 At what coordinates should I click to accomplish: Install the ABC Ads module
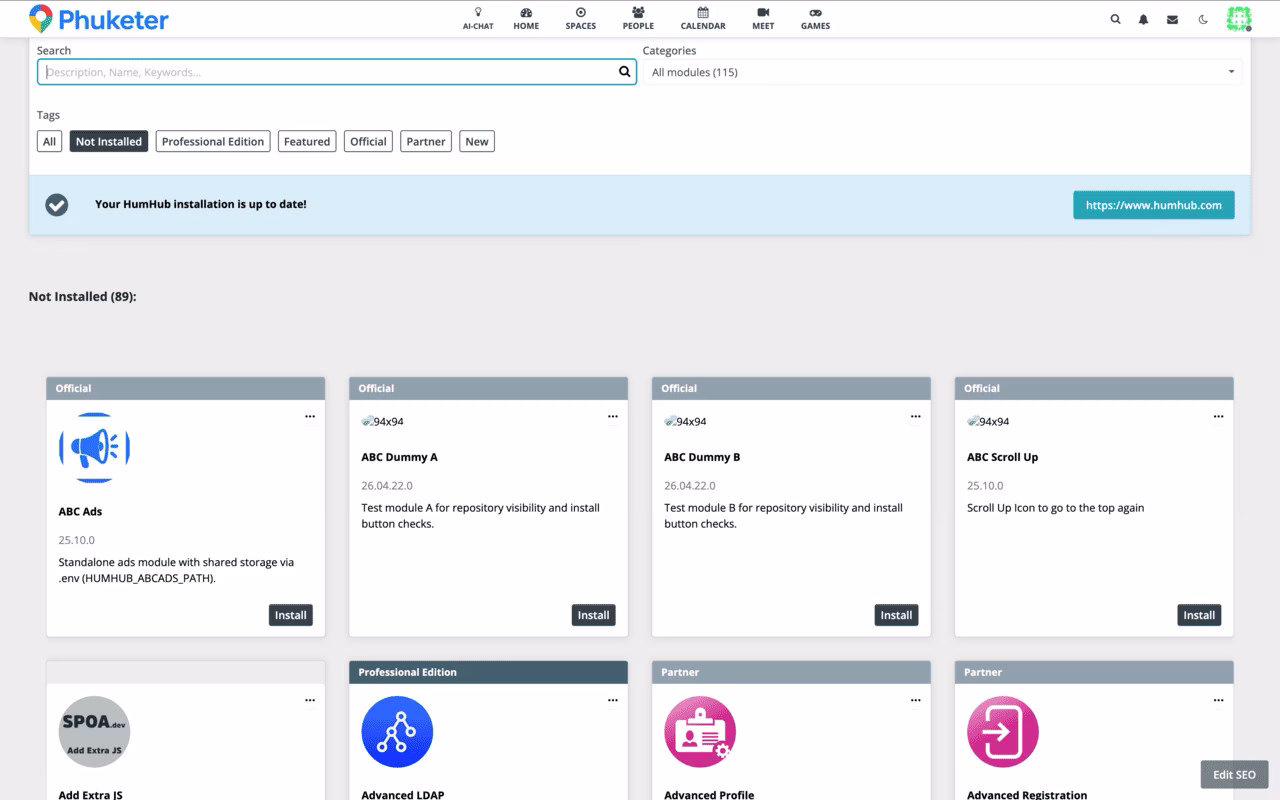click(291, 615)
